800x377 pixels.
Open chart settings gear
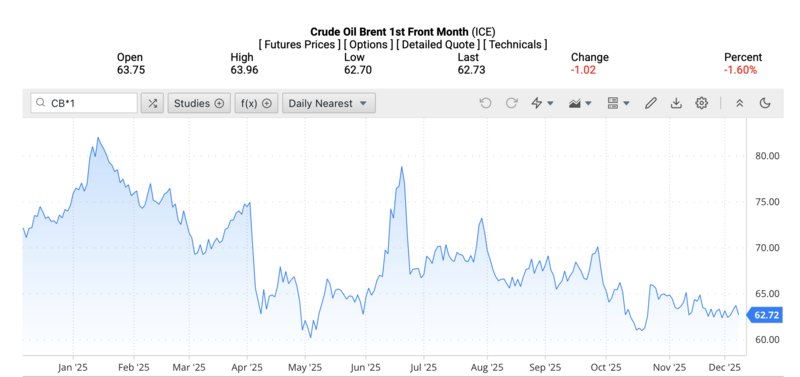pos(702,103)
